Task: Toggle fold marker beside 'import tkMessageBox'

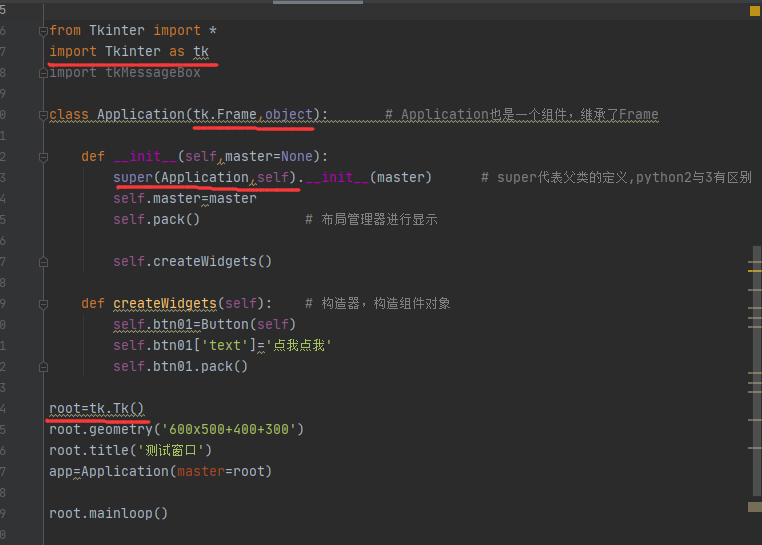Action: [x=43, y=73]
